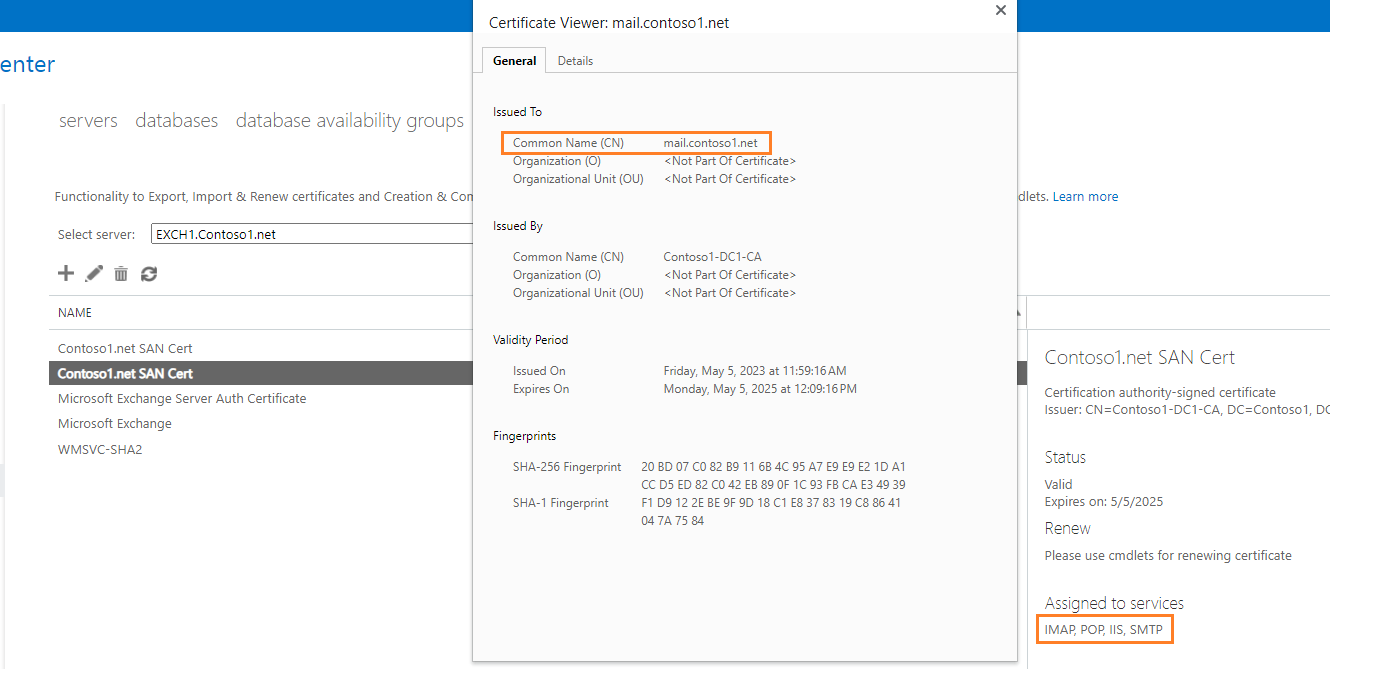Open the servers tab
Screen dimensions: 1377x692
pyautogui.click(x=88, y=121)
